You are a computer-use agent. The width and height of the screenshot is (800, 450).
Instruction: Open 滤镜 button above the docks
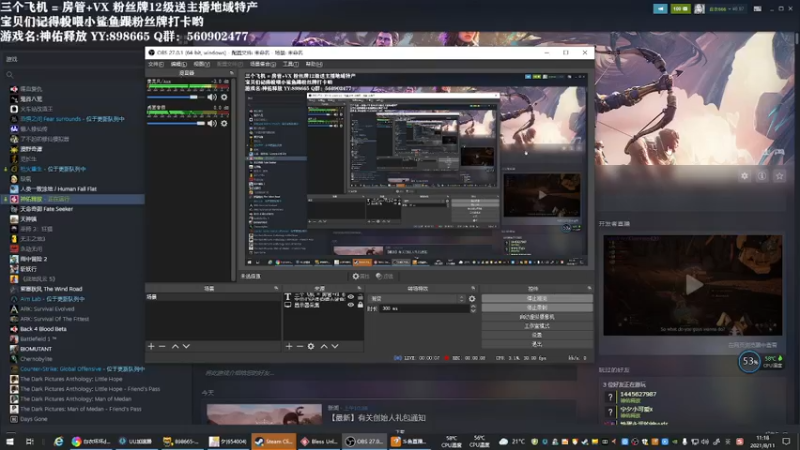[385, 276]
